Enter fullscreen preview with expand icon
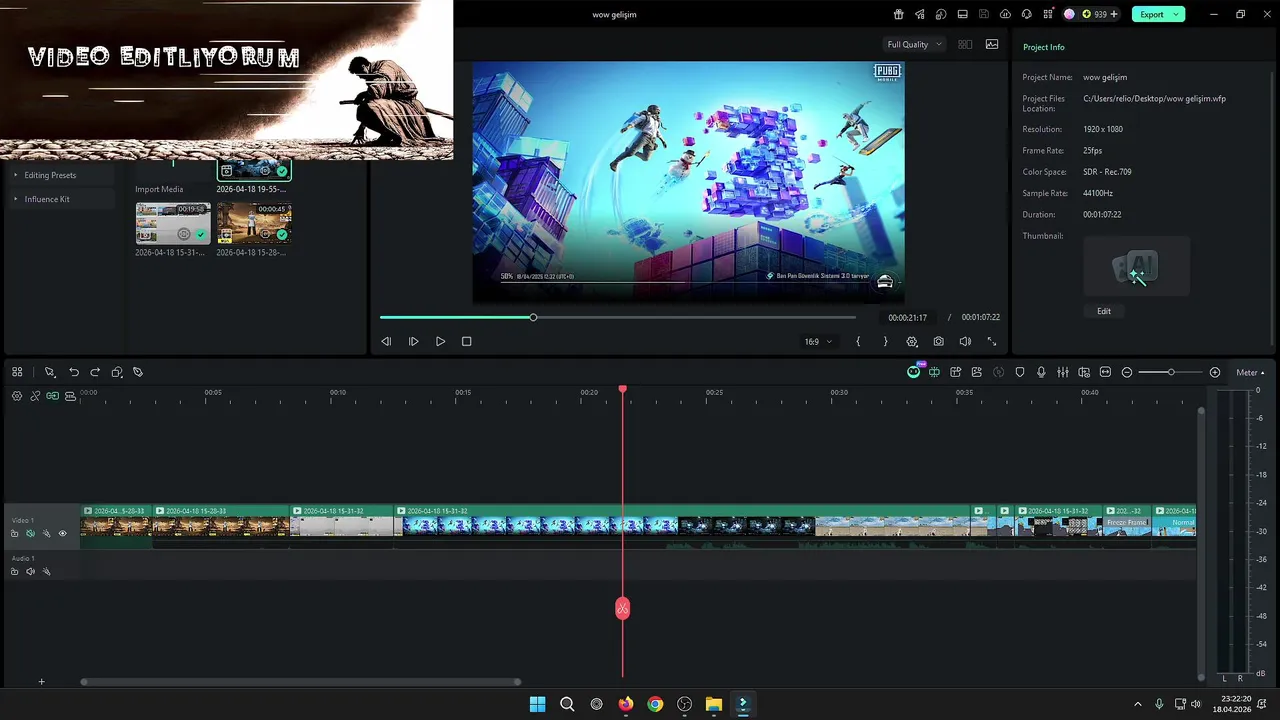 point(992,341)
